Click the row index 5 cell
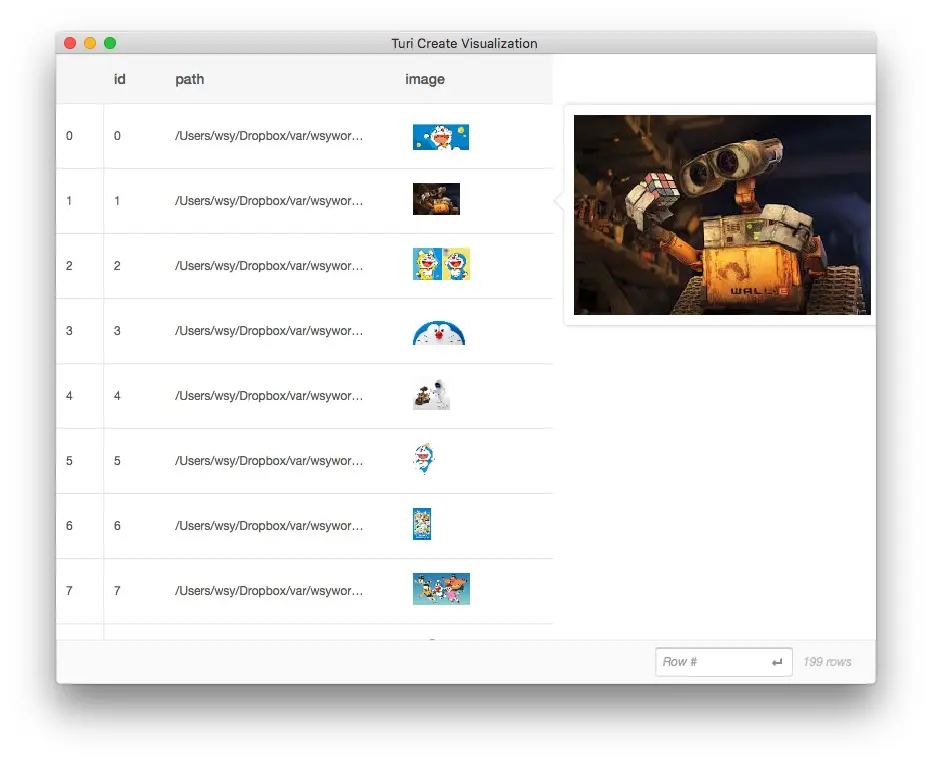Viewport: 932px width, 764px height. [x=70, y=461]
